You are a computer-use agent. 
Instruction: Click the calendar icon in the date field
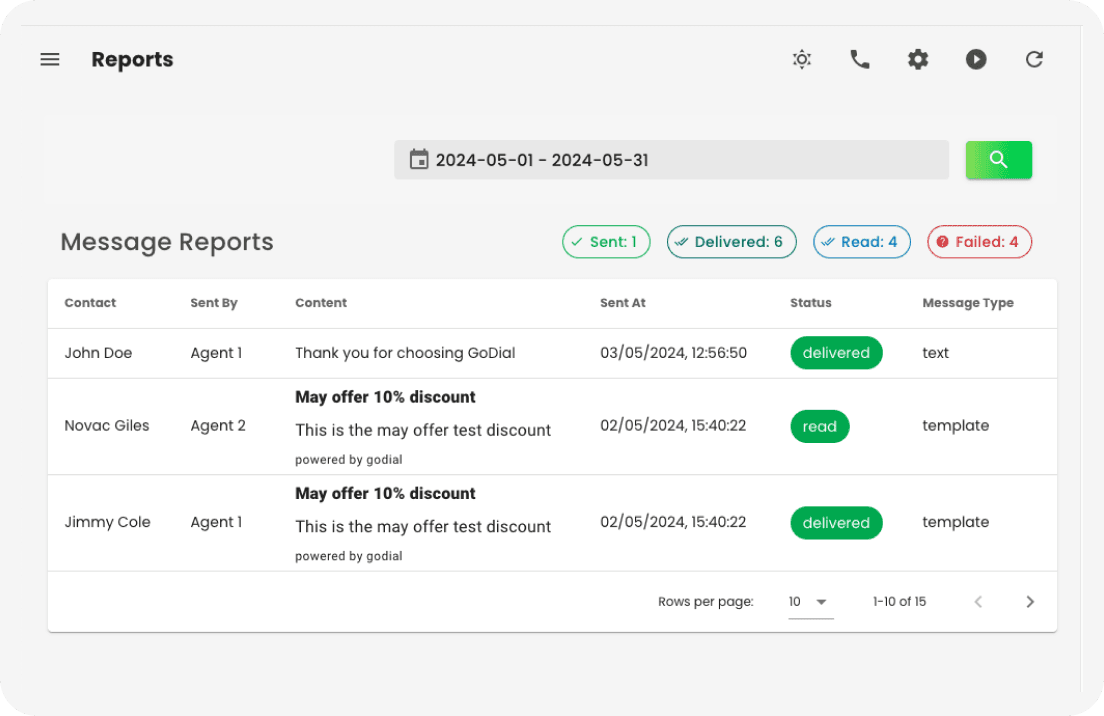[420, 159]
